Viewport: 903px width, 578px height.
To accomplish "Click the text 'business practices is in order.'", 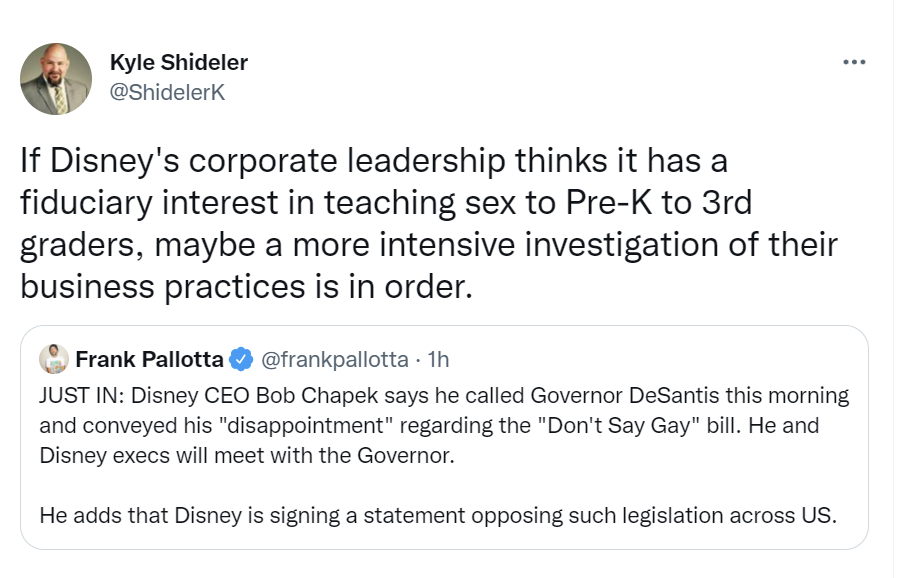I will click(246, 286).
